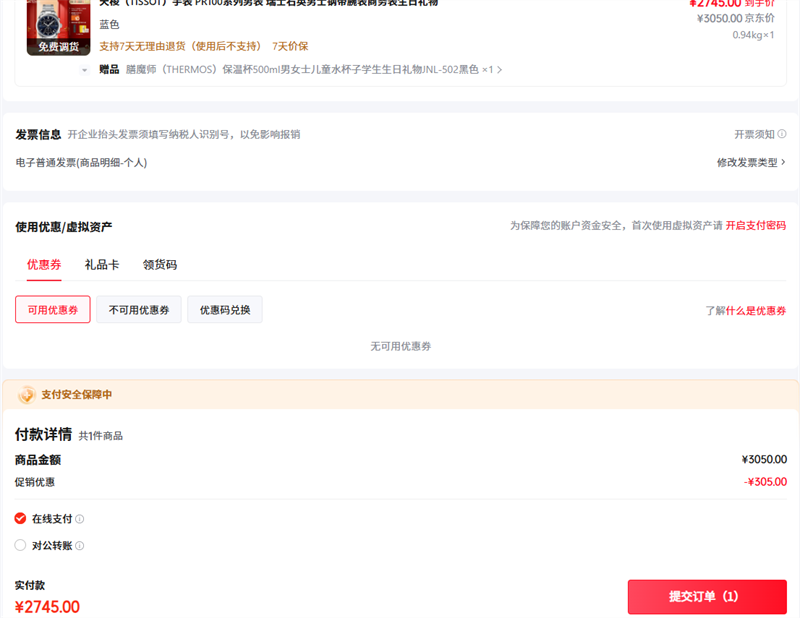Open 开启支付密码 link
800x618 pixels.
click(755, 226)
